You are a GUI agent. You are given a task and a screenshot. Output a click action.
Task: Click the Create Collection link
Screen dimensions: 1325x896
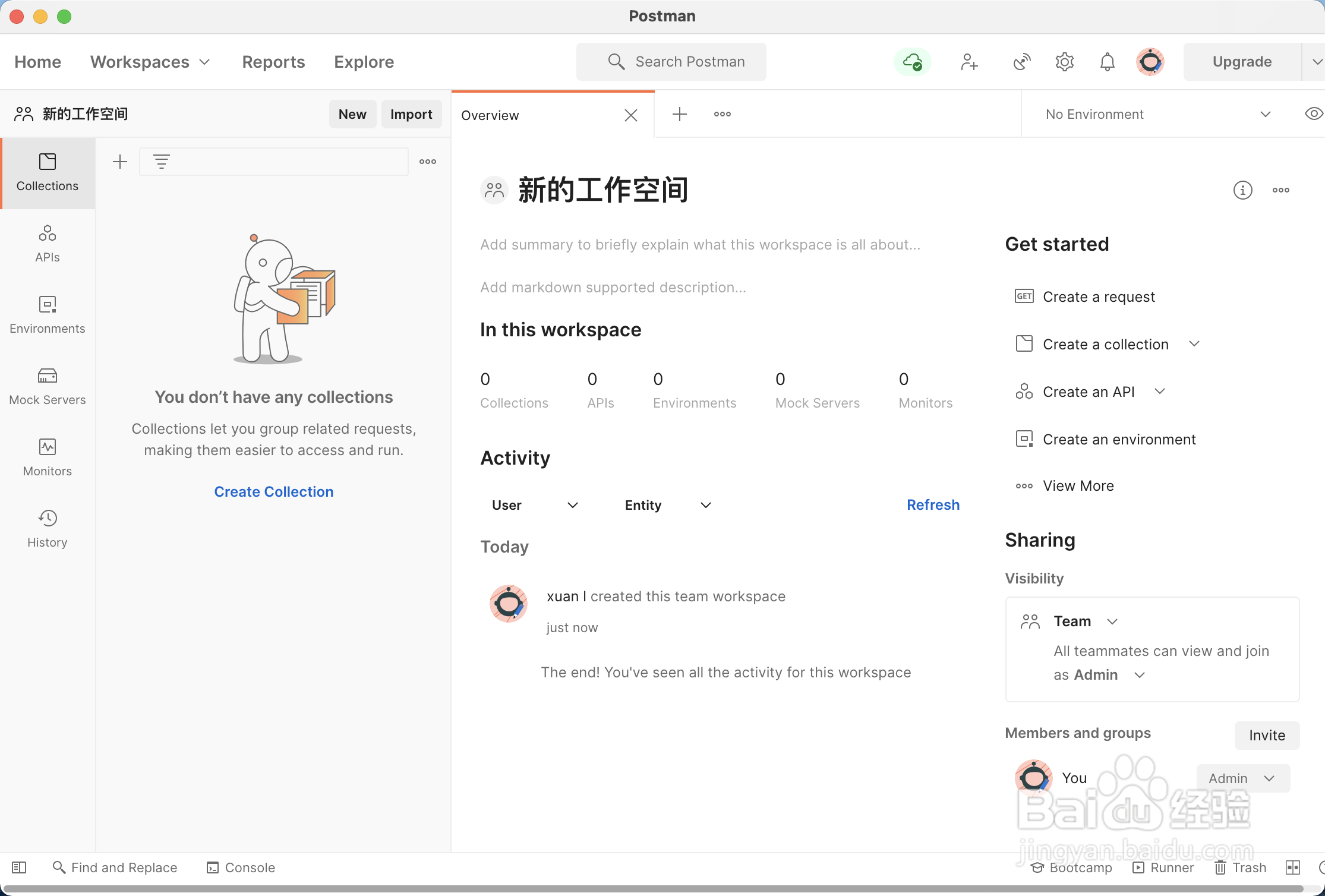click(274, 492)
